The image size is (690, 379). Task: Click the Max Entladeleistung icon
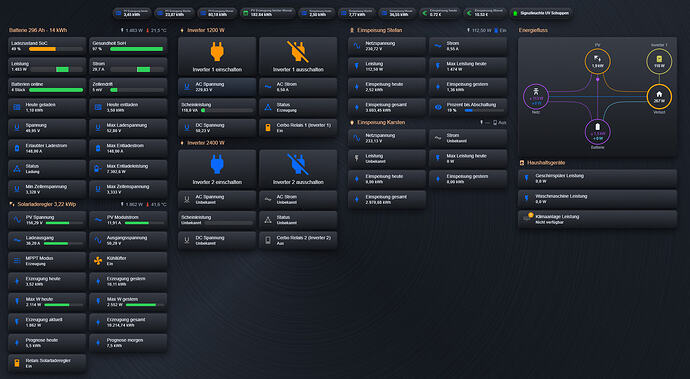[x=98, y=168]
